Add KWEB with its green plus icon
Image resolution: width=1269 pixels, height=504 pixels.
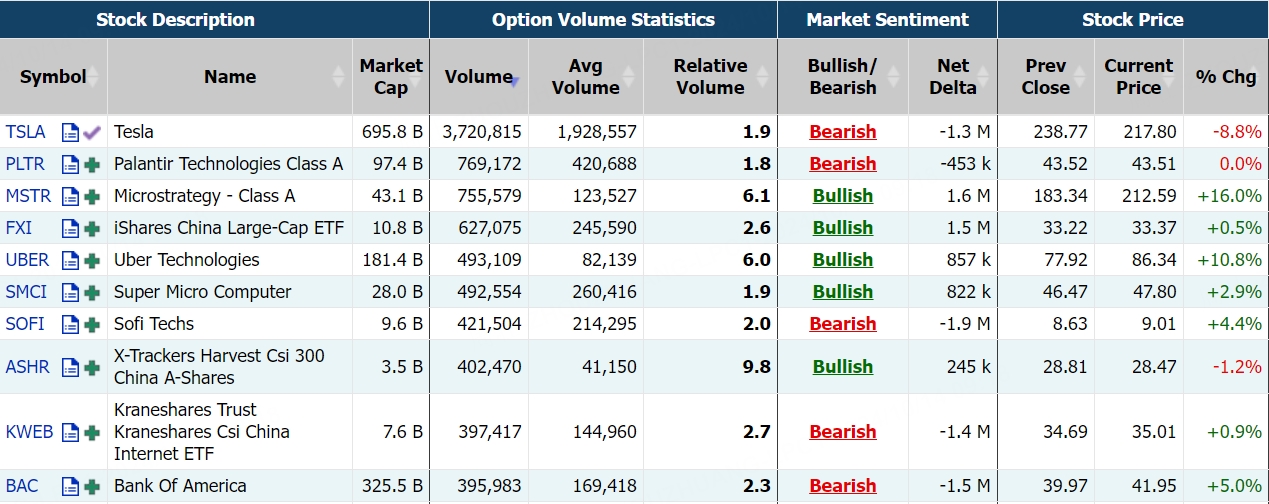[92, 432]
